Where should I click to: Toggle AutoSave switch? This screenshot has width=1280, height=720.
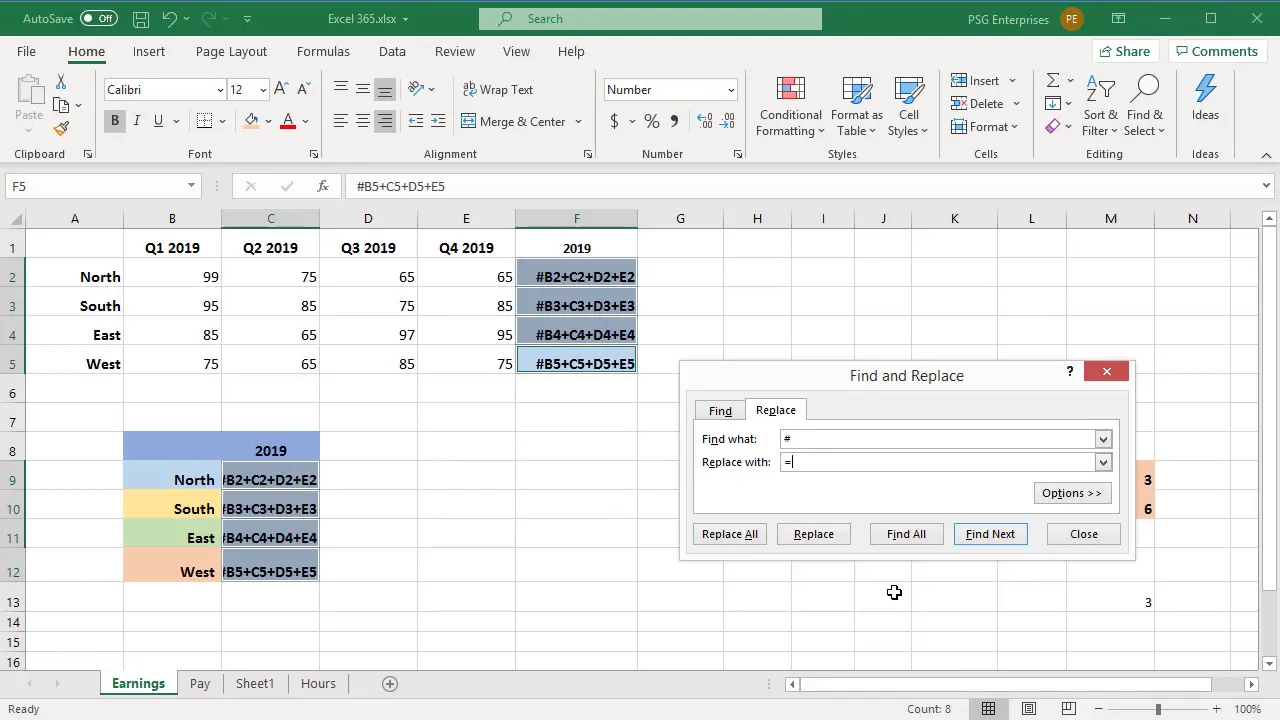98,19
